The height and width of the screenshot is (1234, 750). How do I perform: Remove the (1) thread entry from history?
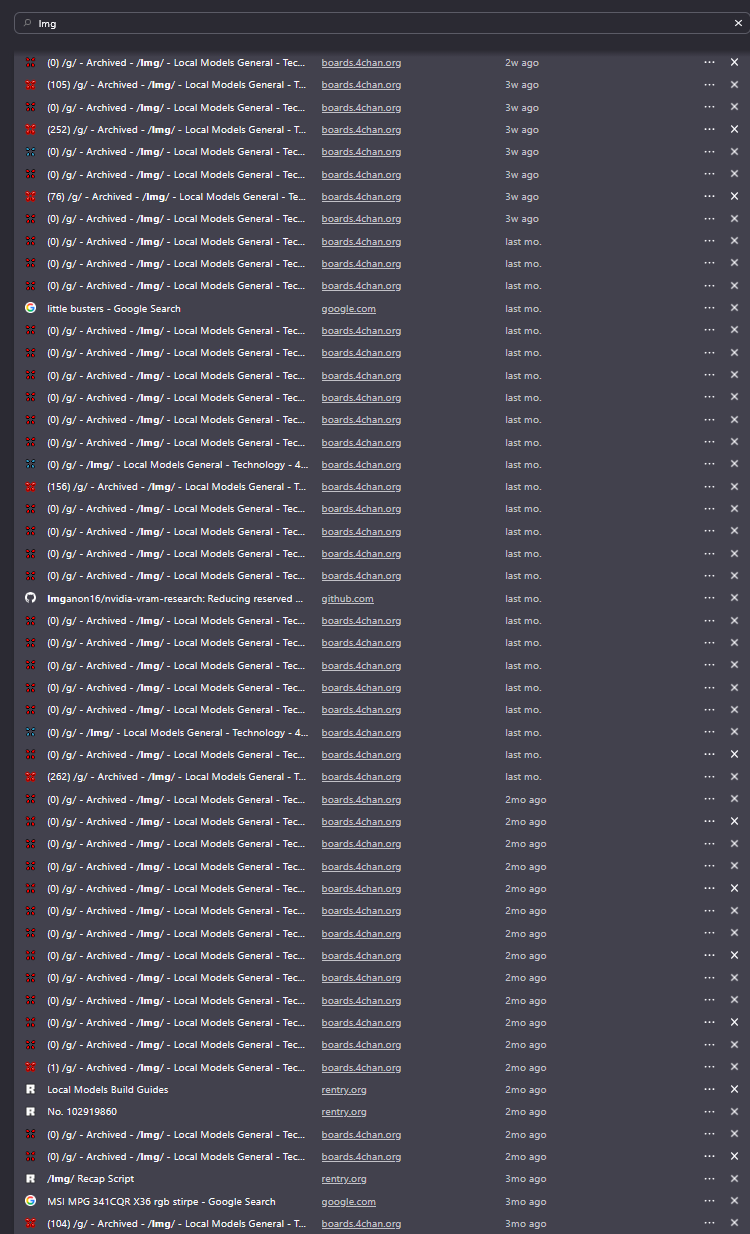[x=734, y=1067]
